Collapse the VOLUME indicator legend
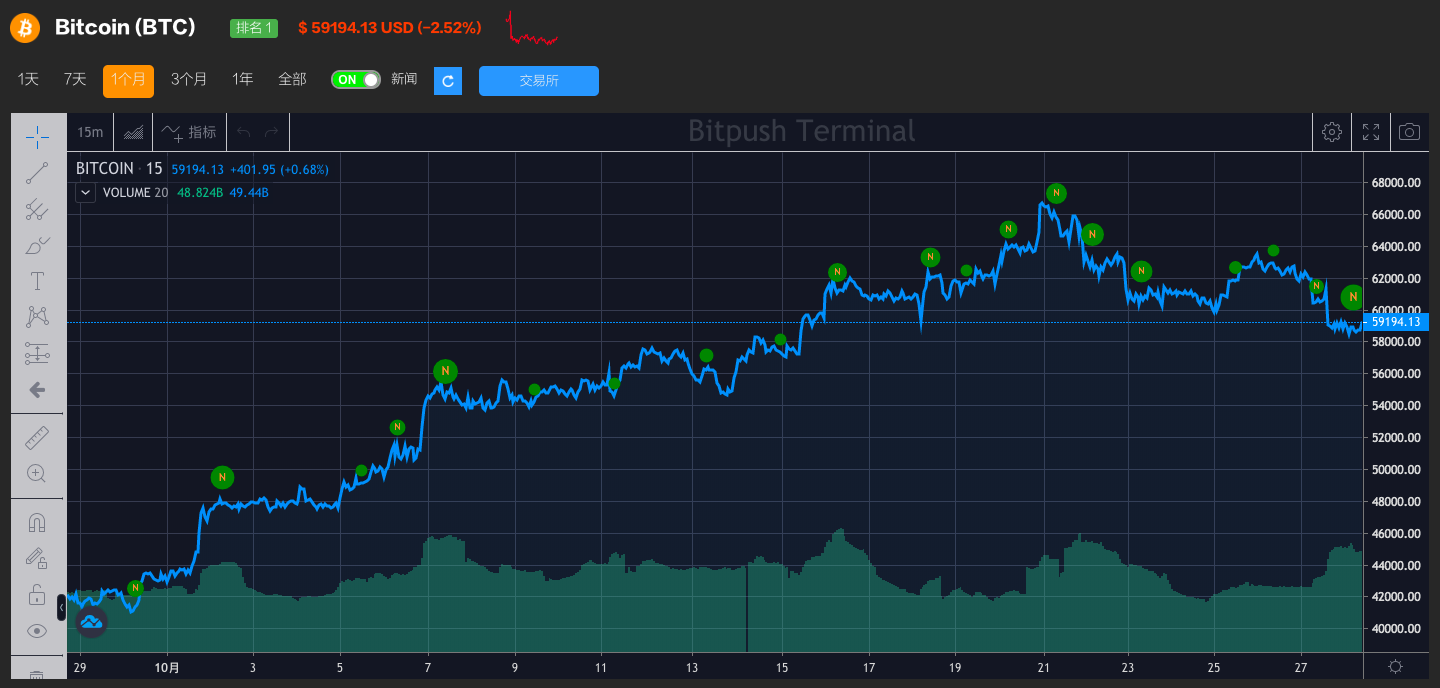Screen dimensions: 1440x688 click(86, 193)
